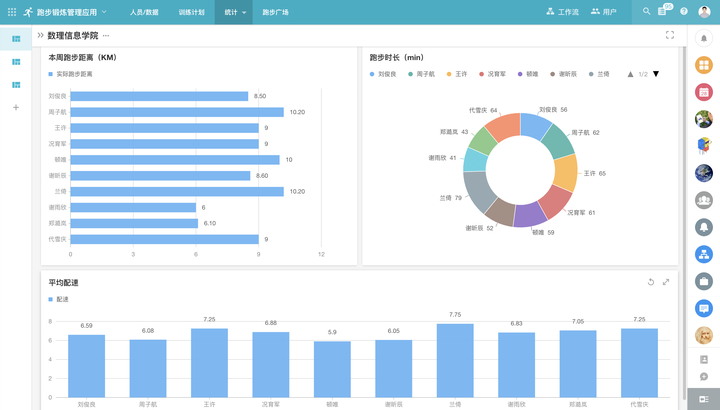Screen dimensions: 720x410
Task: Toggle 王许 legend item in pie chart
Action: point(457,74)
